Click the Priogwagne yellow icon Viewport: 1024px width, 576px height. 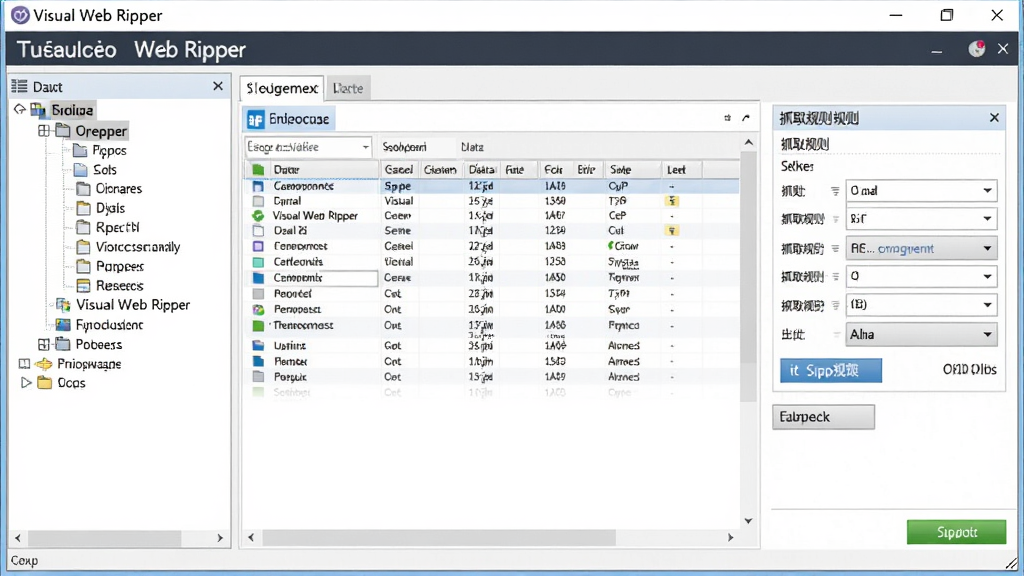44,364
